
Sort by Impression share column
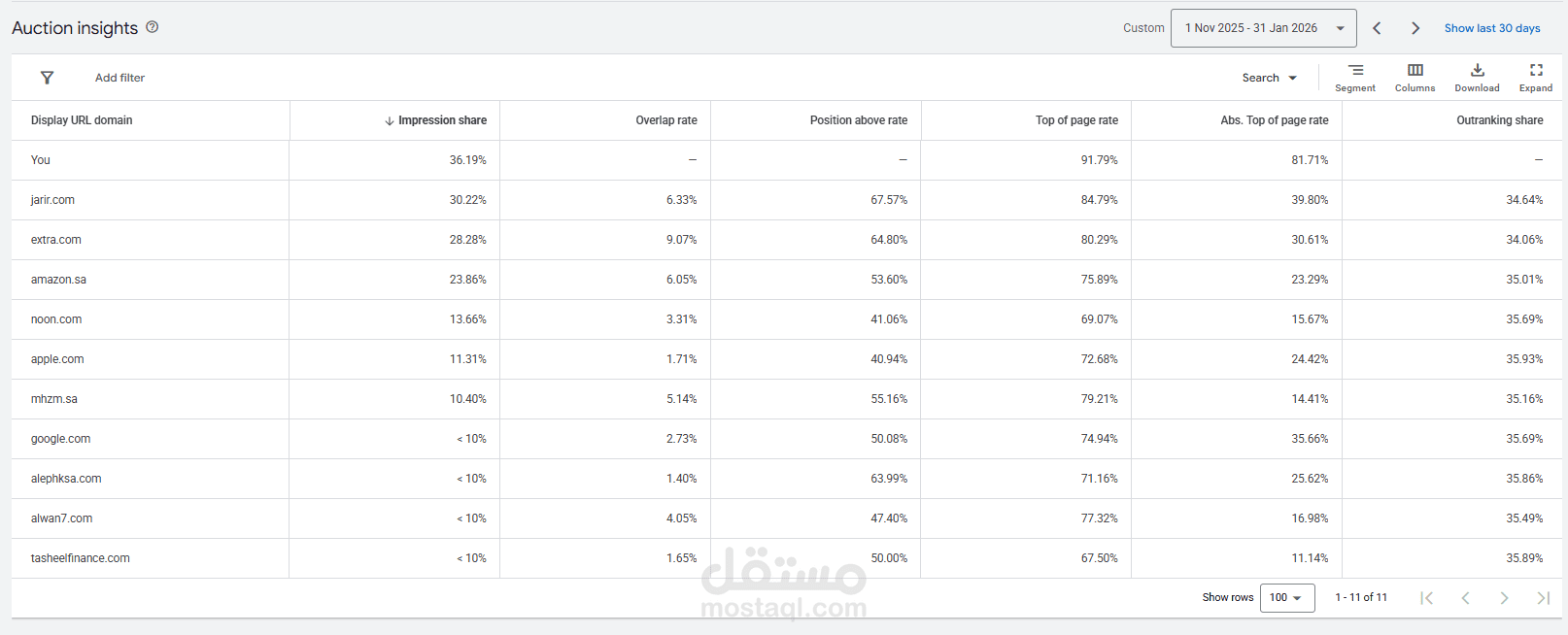point(442,120)
